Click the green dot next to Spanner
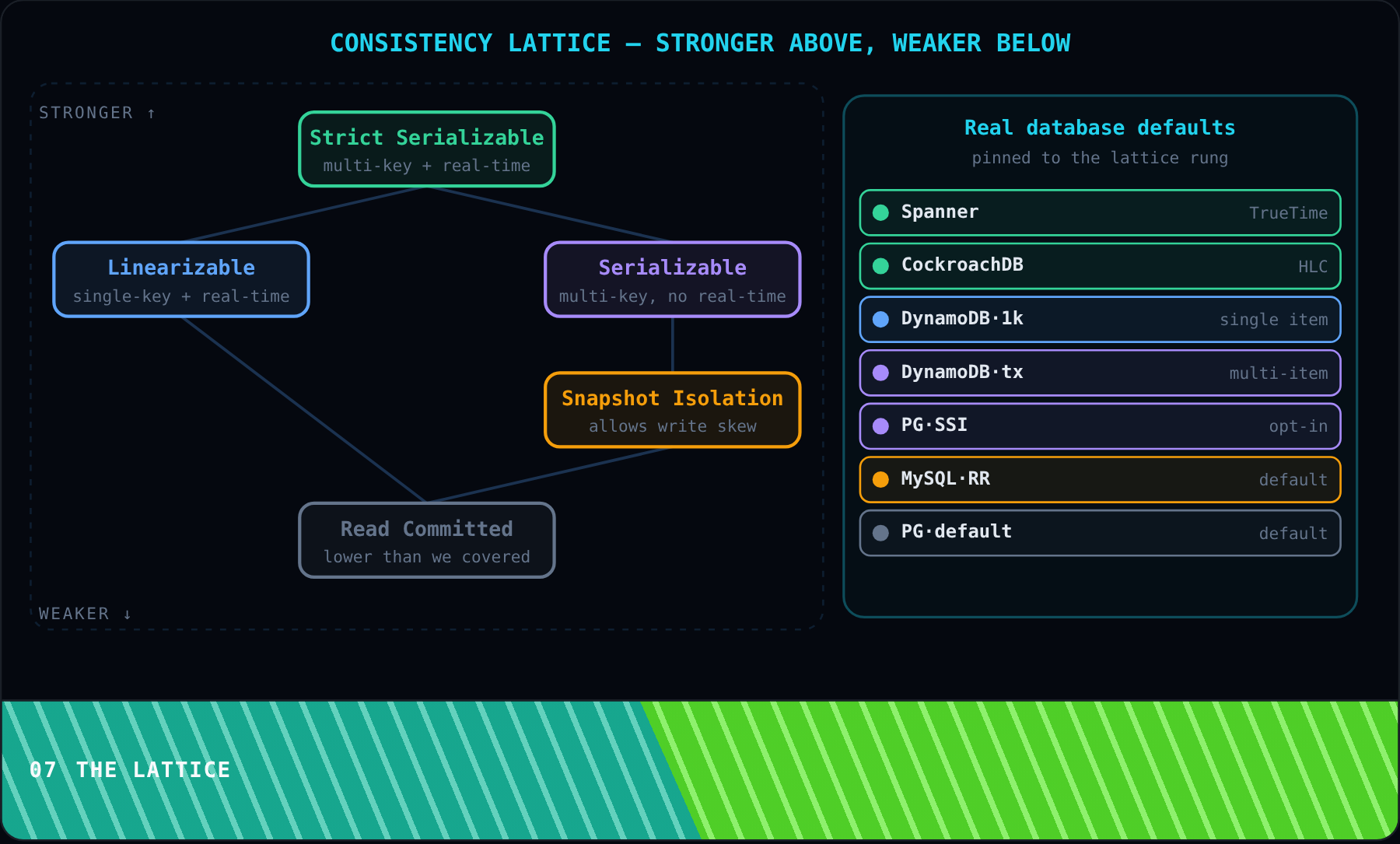 (880, 212)
